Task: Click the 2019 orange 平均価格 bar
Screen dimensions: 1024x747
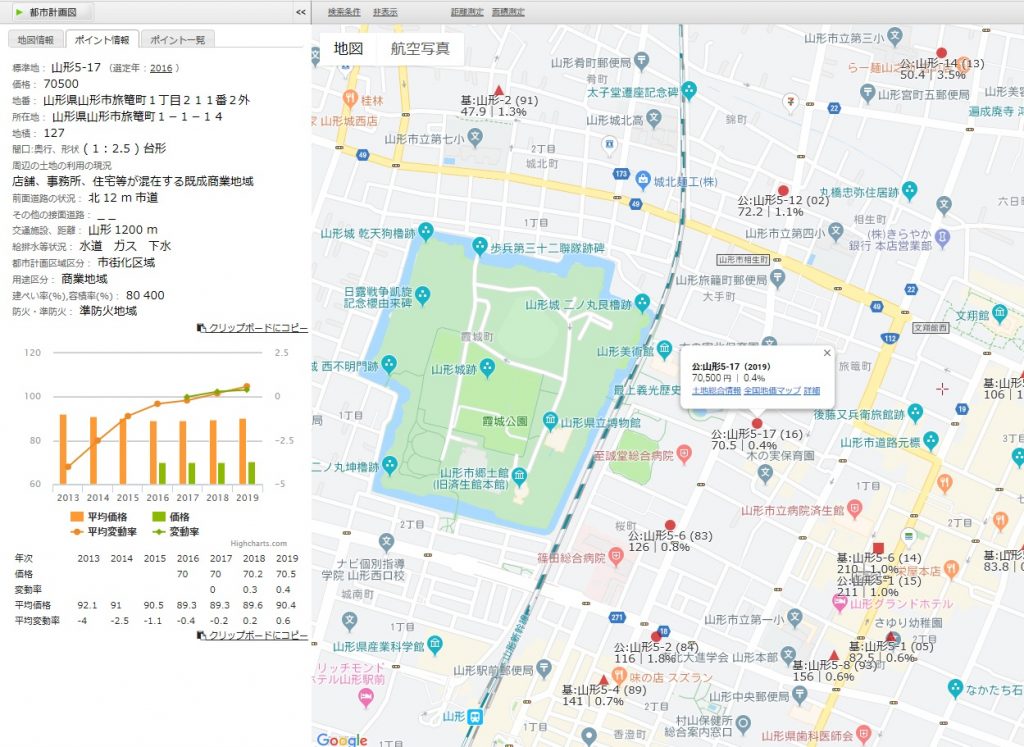Action: click(x=242, y=451)
